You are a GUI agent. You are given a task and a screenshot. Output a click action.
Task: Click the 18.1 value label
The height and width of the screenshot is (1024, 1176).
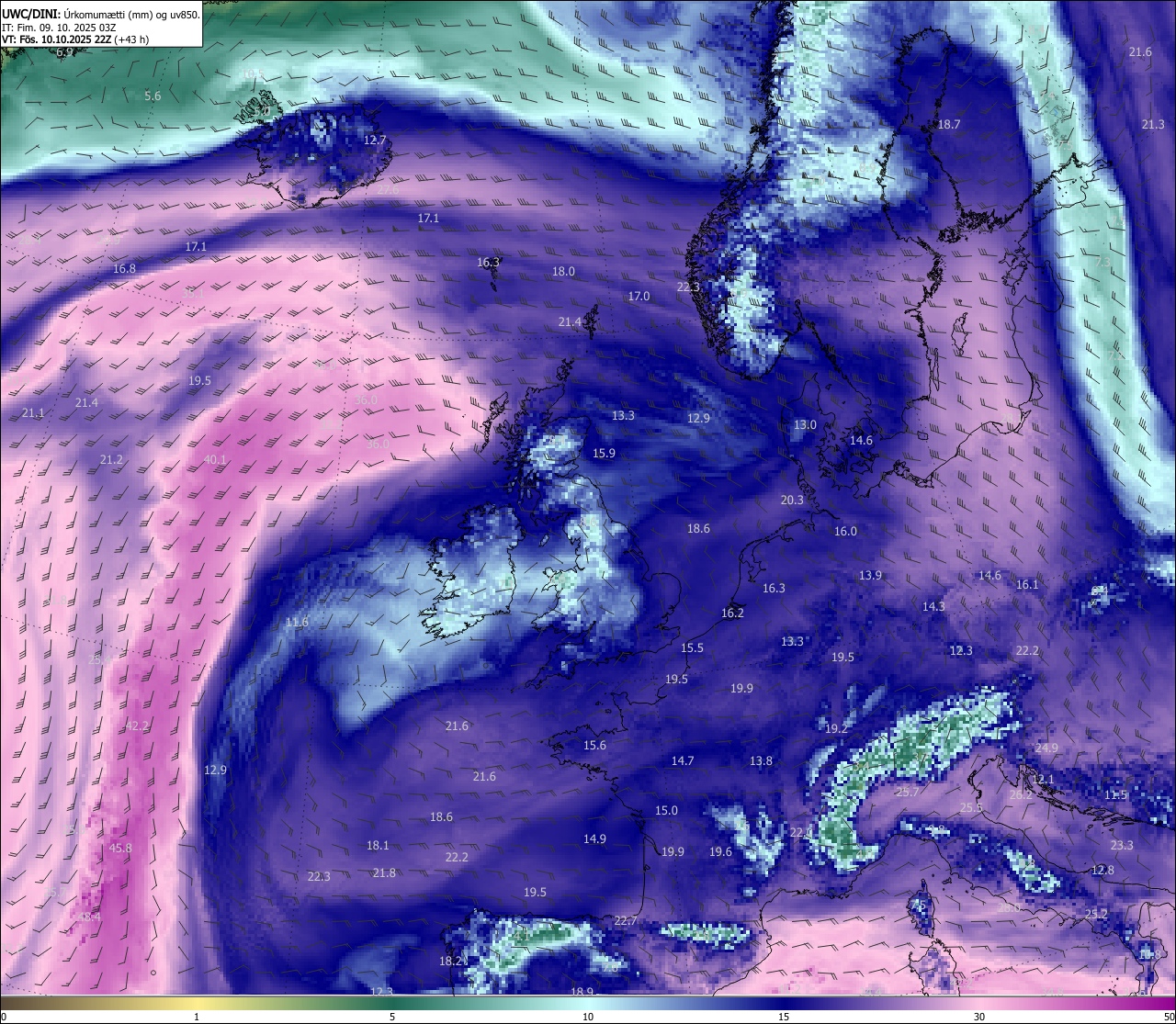click(378, 846)
